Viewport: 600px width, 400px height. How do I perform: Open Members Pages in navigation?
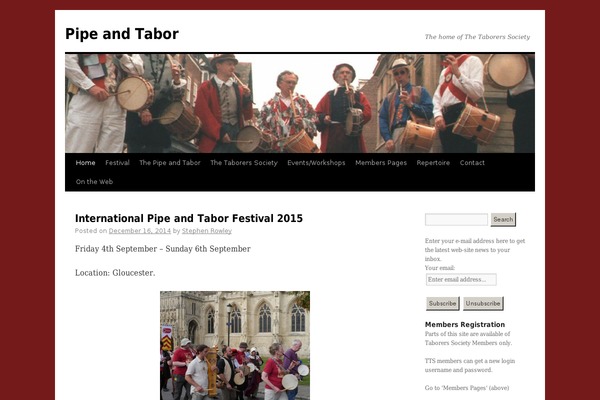pyautogui.click(x=381, y=163)
